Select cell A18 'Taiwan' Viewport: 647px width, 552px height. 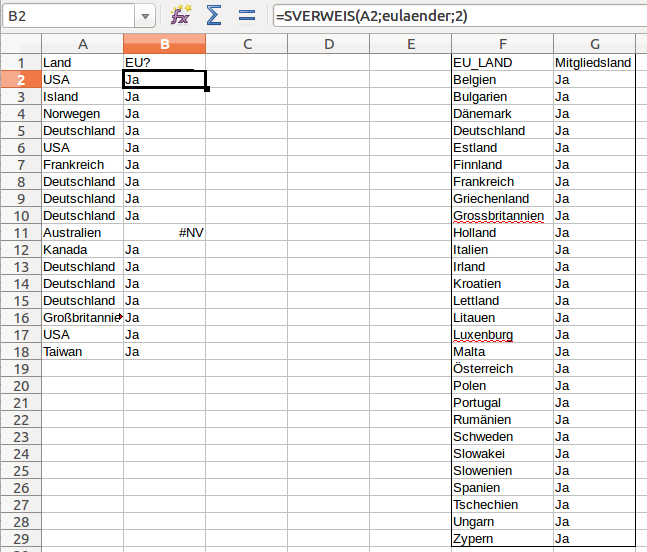point(83,351)
